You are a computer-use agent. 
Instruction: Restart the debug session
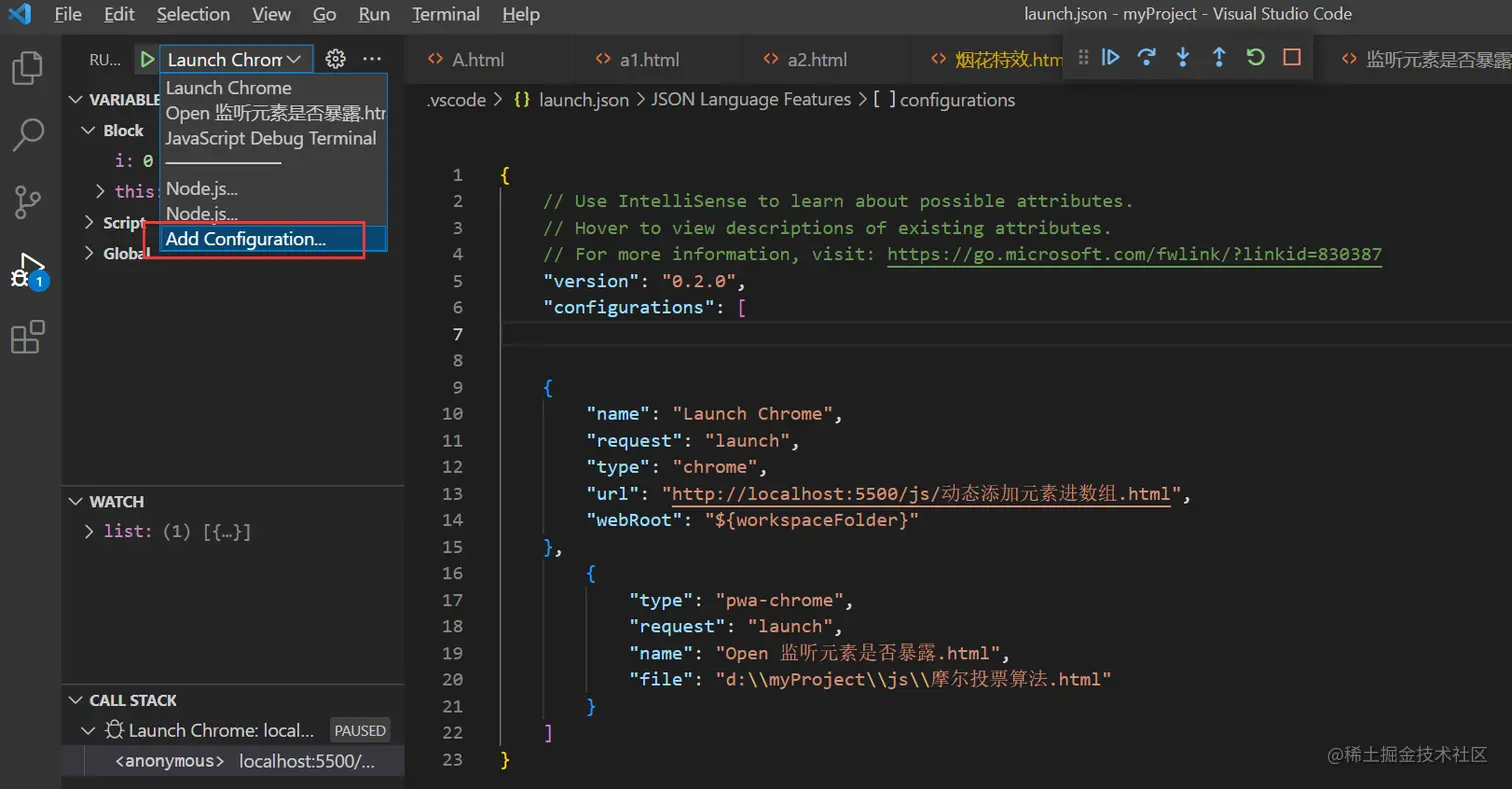click(1256, 58)
